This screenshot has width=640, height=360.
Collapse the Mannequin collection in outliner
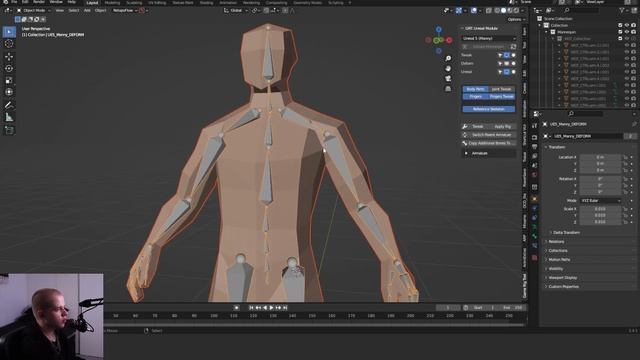(547, 32)
